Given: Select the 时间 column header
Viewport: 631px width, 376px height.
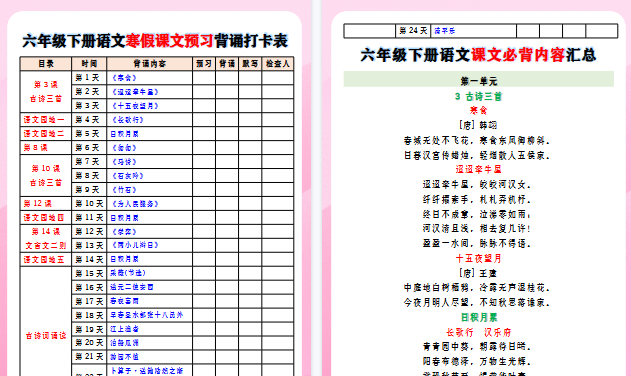Looking at the screenshot, I should click(89, 64).
